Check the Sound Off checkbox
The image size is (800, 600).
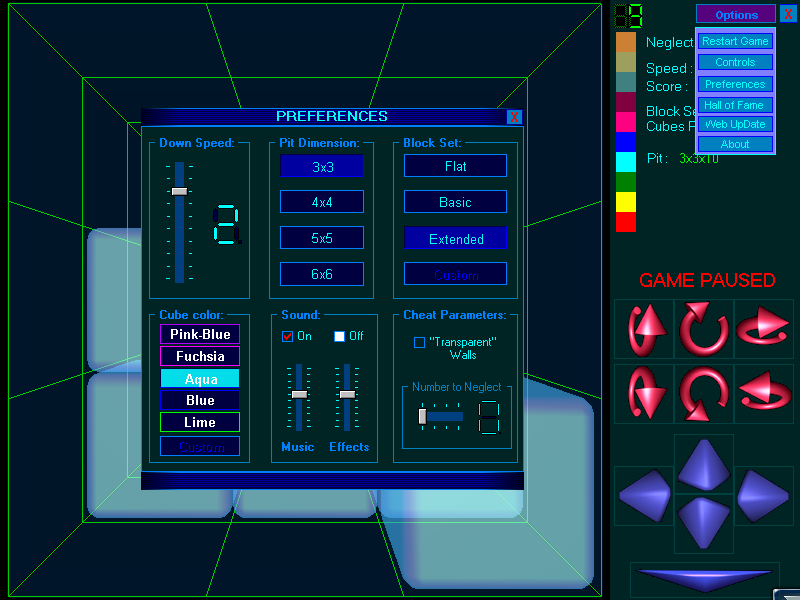point(339,336)
